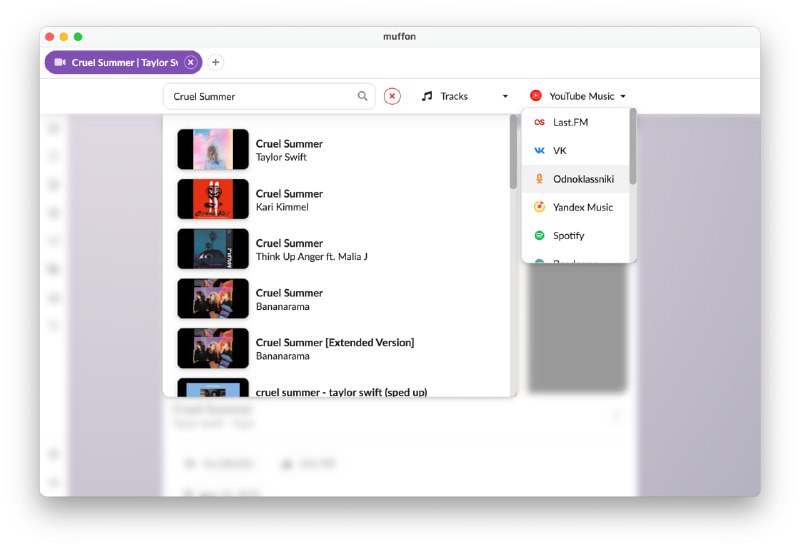Click the Last.FM logo icon

click(x=539, y=122)
